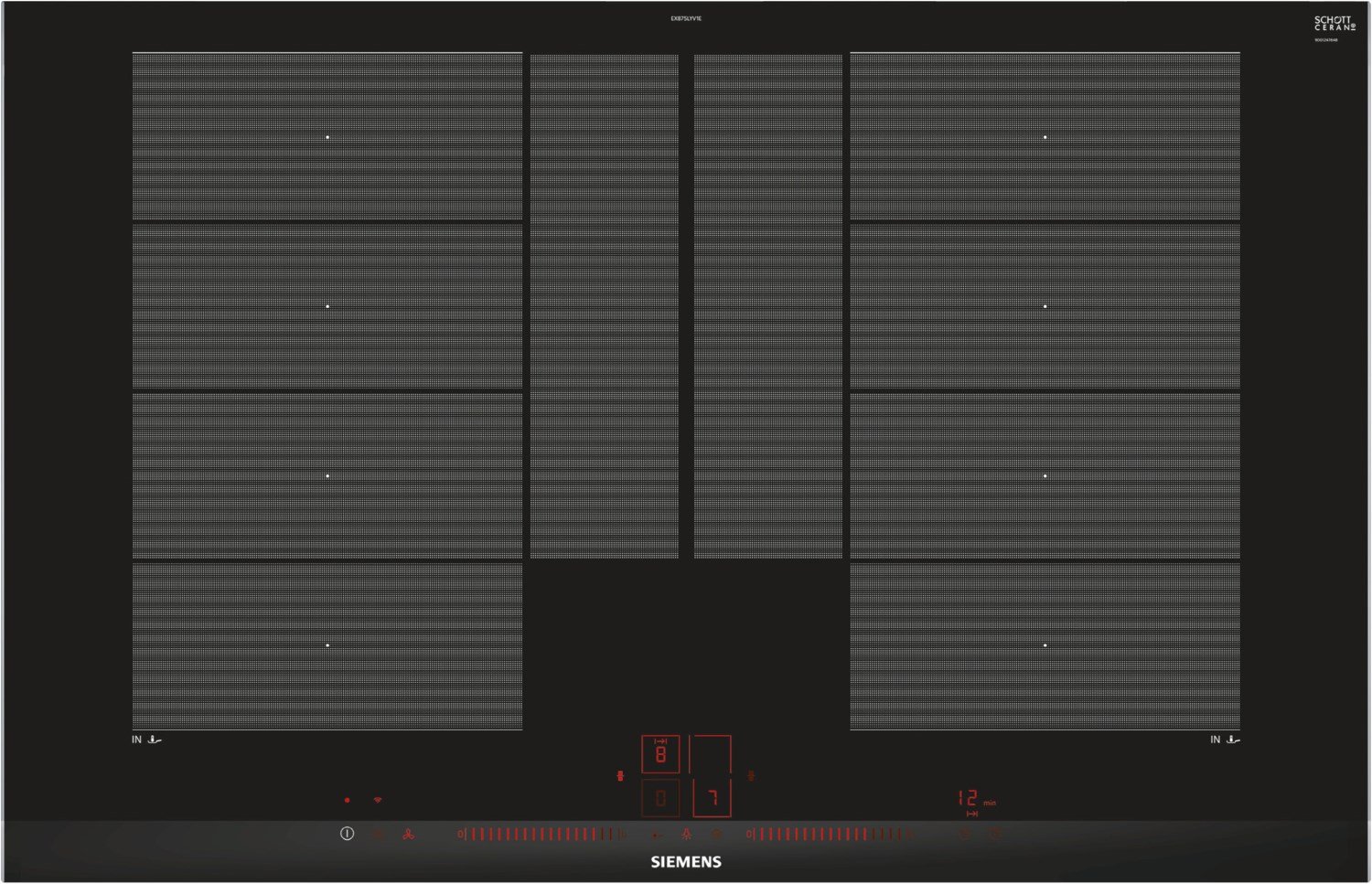Image resolution: width=1372 pixels, height=884 pixels.
Task: Touch the right flex zone icon
Action: (x=751, y=775)
